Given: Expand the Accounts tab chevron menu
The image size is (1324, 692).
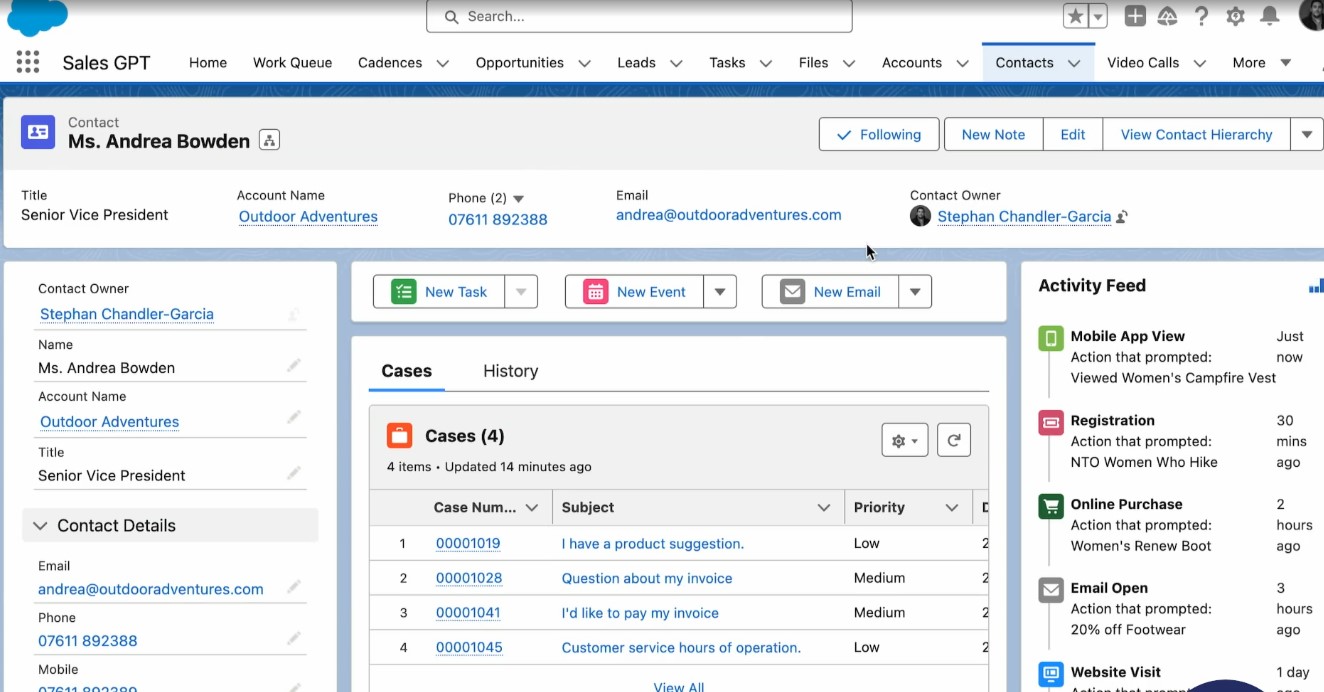Looking at the screenshot, I should [x=962, y=63].
